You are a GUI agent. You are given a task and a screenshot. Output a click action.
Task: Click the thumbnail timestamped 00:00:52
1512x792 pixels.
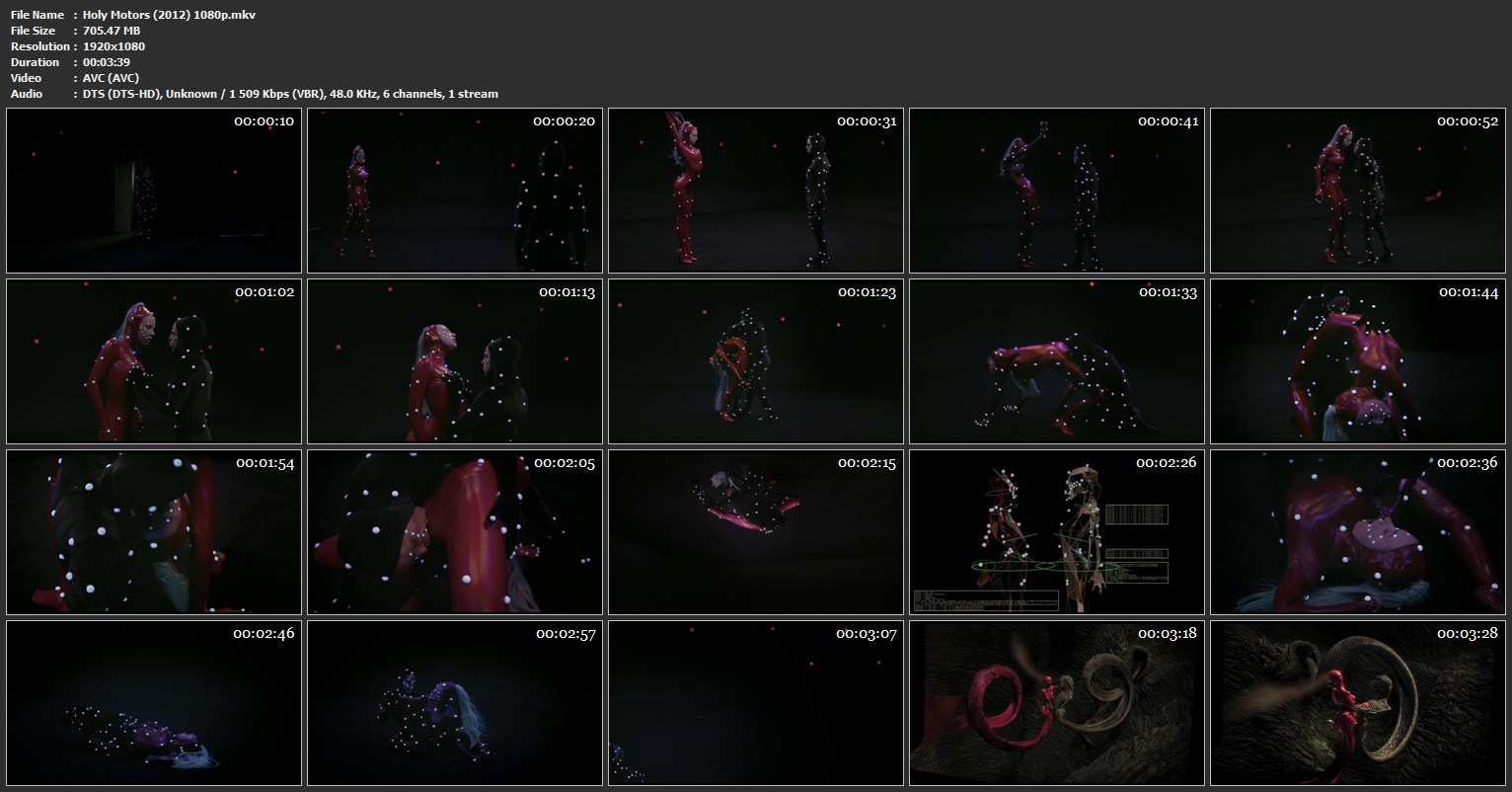click(1358, 191)
